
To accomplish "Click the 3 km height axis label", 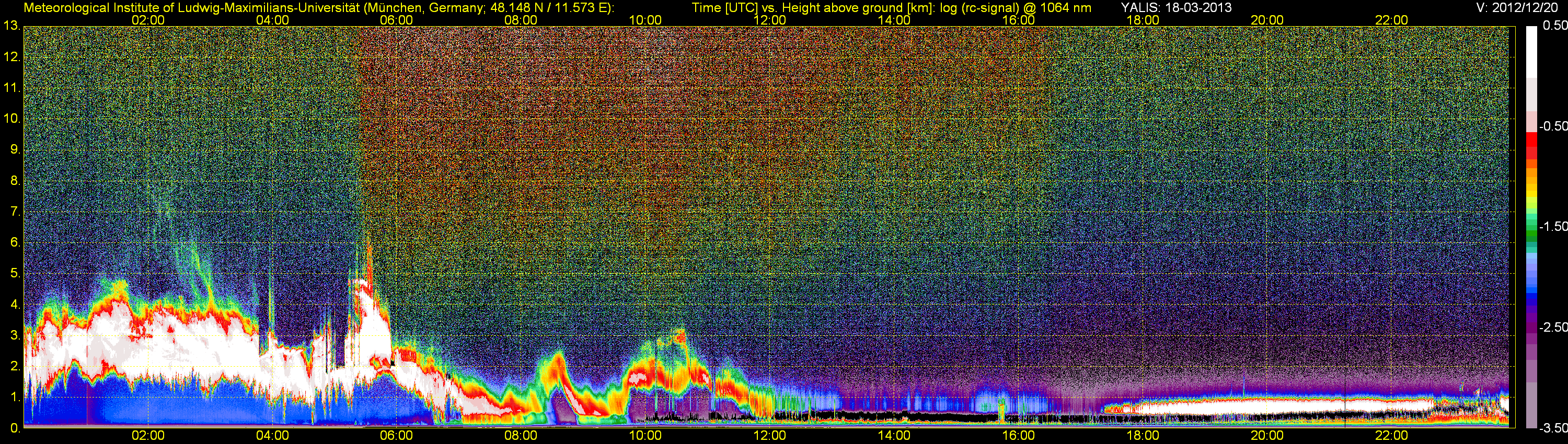I will point(15,335).
